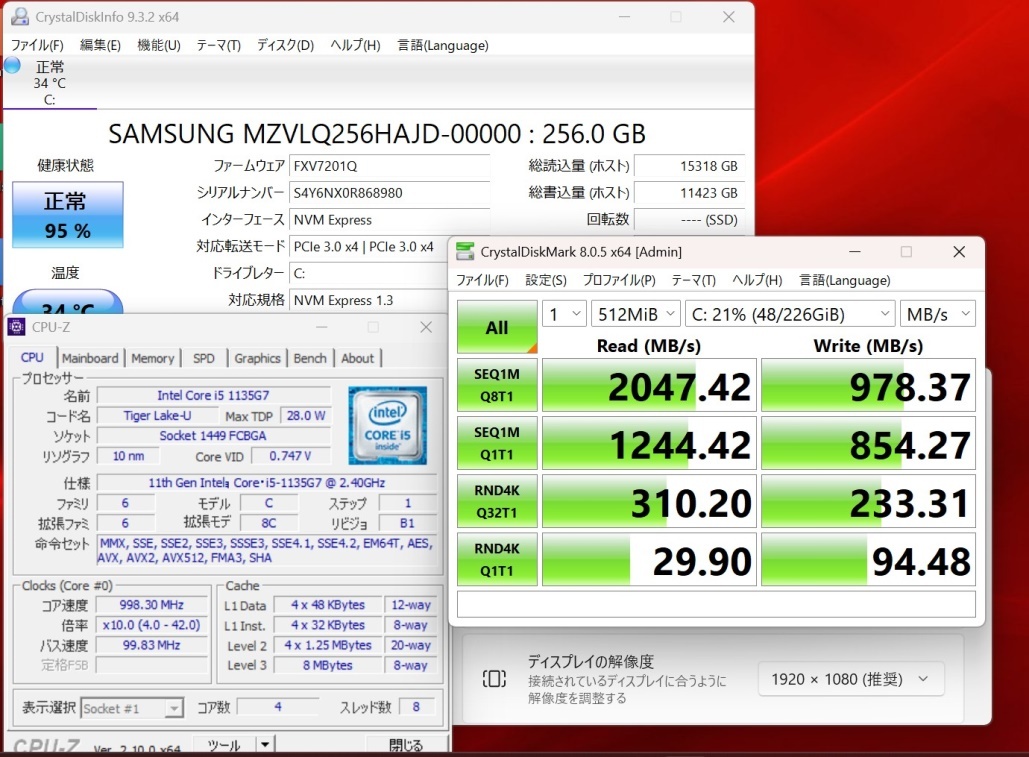Start the RND4K Q1T1 test
Screen dimensions: 1029x757
[497, 559]
